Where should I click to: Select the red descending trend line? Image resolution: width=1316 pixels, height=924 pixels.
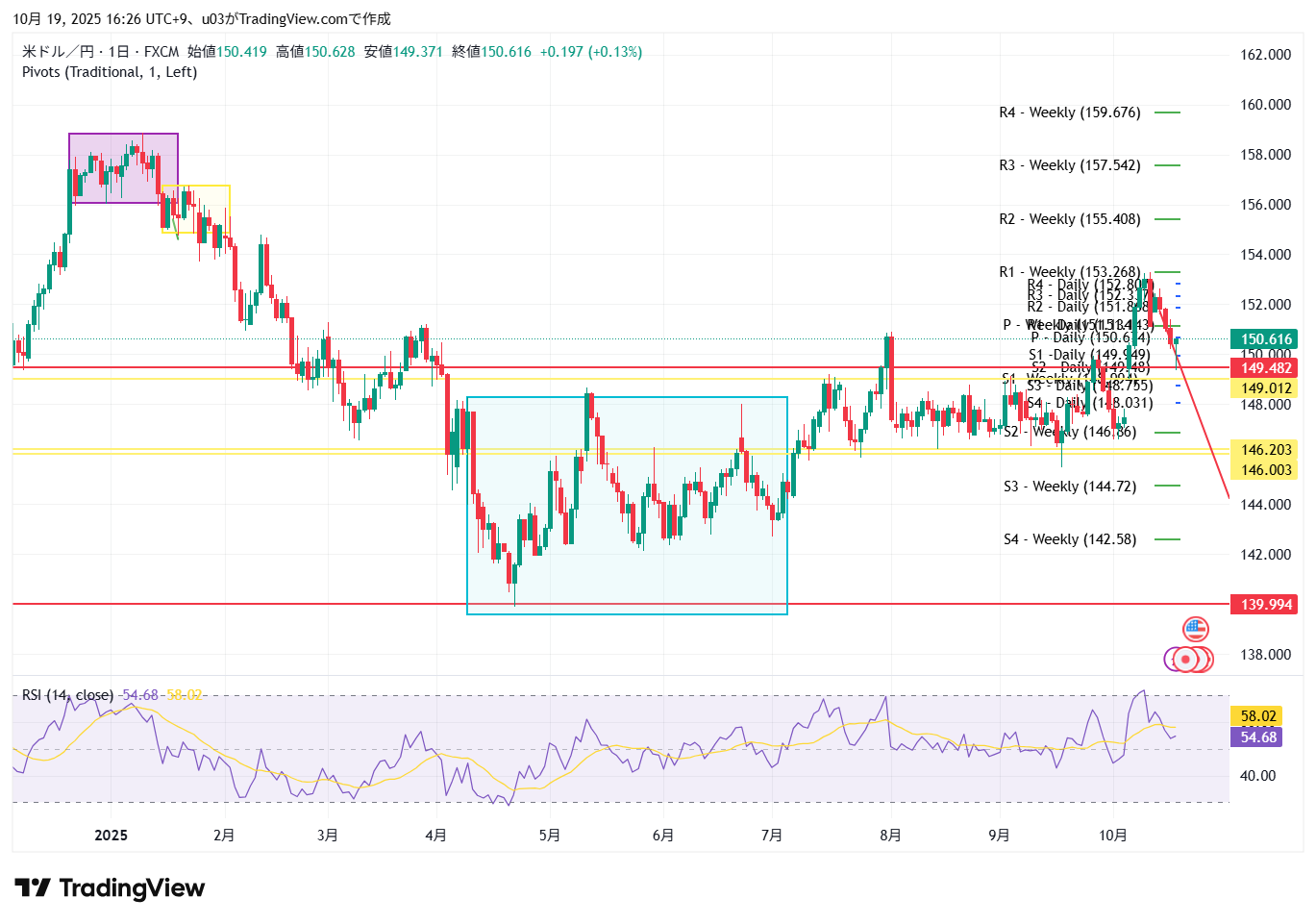(x=1204, y=434)
